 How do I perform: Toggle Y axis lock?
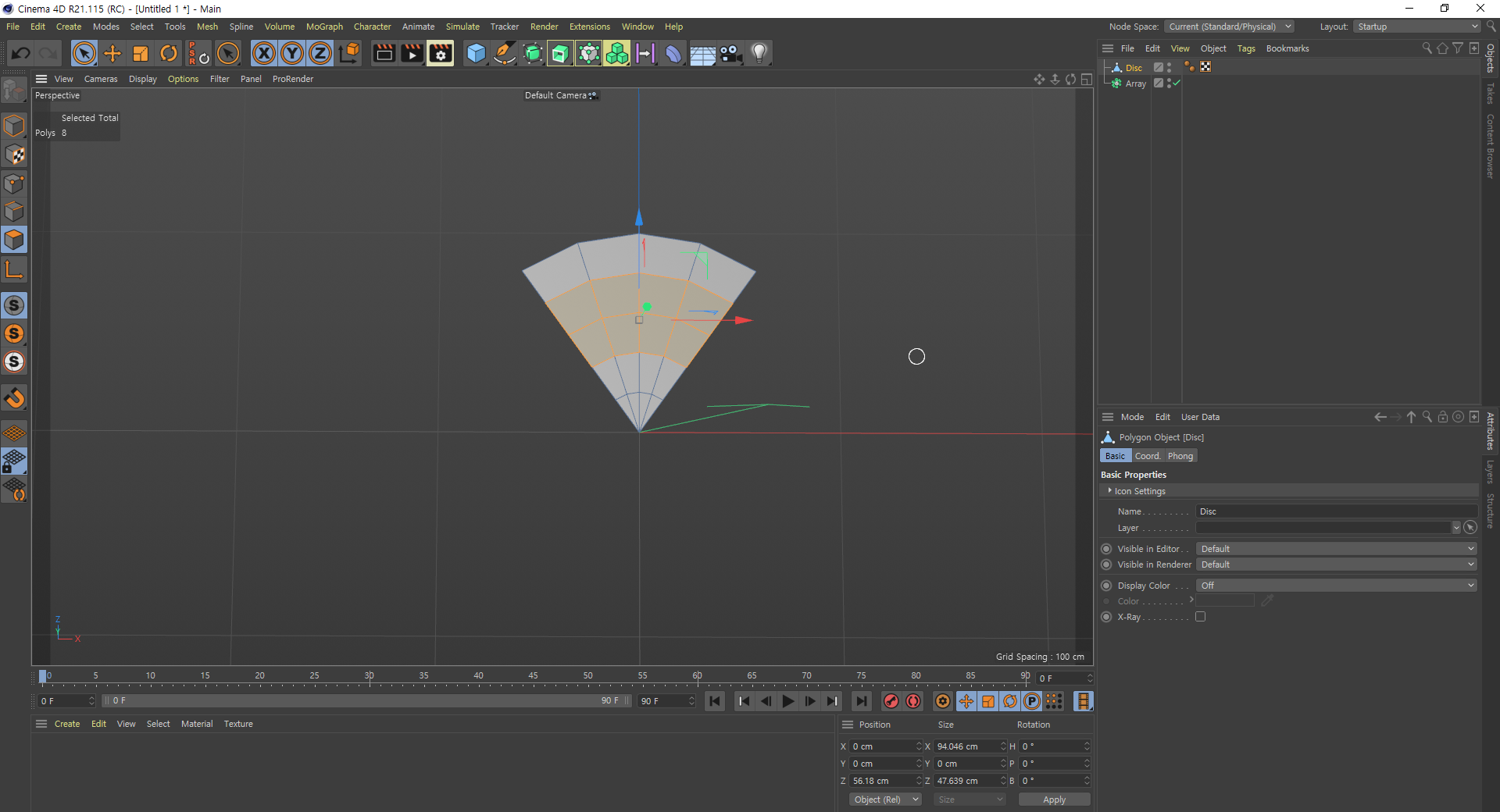(x=292, y=53)
